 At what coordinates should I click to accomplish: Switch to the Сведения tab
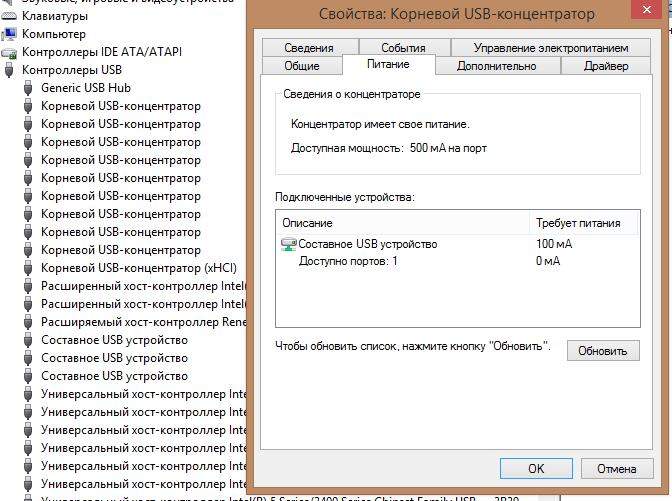click(x=308, y=47)
